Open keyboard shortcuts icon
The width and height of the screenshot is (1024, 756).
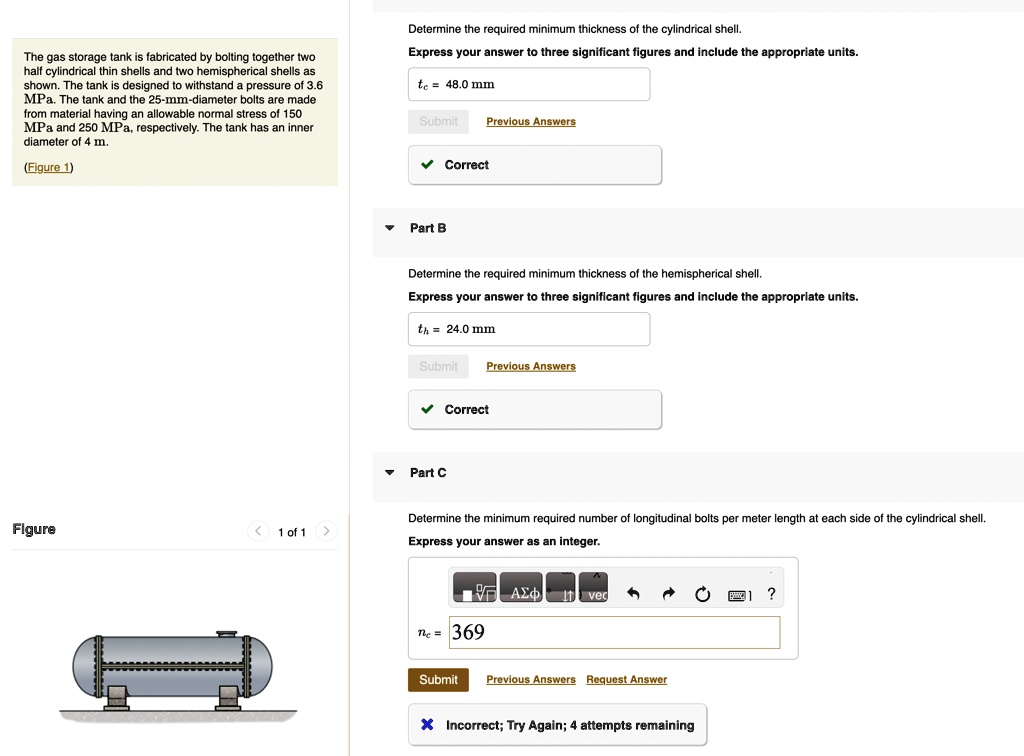[739, 595]
